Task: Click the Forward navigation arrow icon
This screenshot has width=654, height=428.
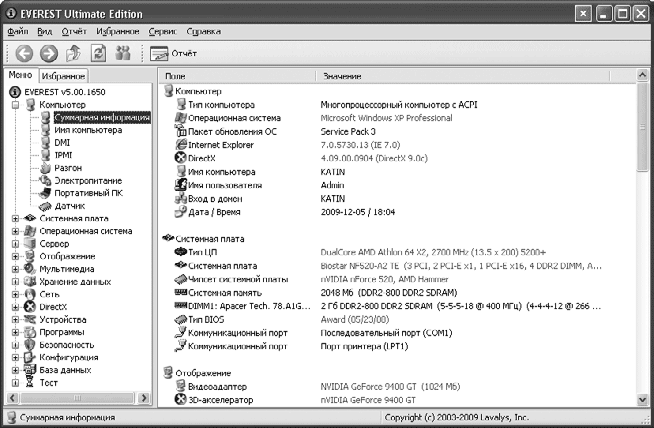Action: 48,53
